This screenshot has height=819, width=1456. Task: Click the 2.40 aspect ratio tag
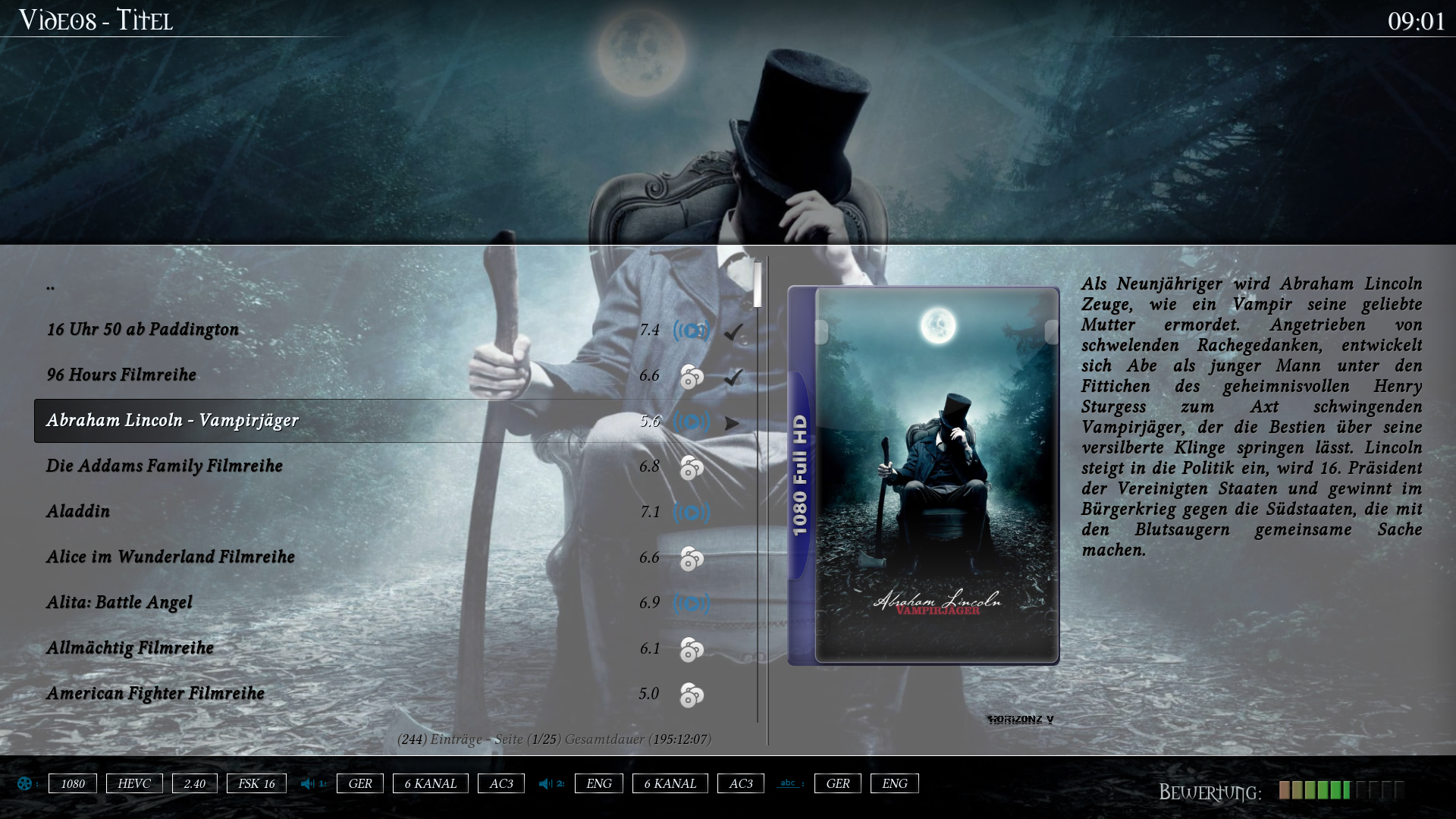tap(195, 783)
